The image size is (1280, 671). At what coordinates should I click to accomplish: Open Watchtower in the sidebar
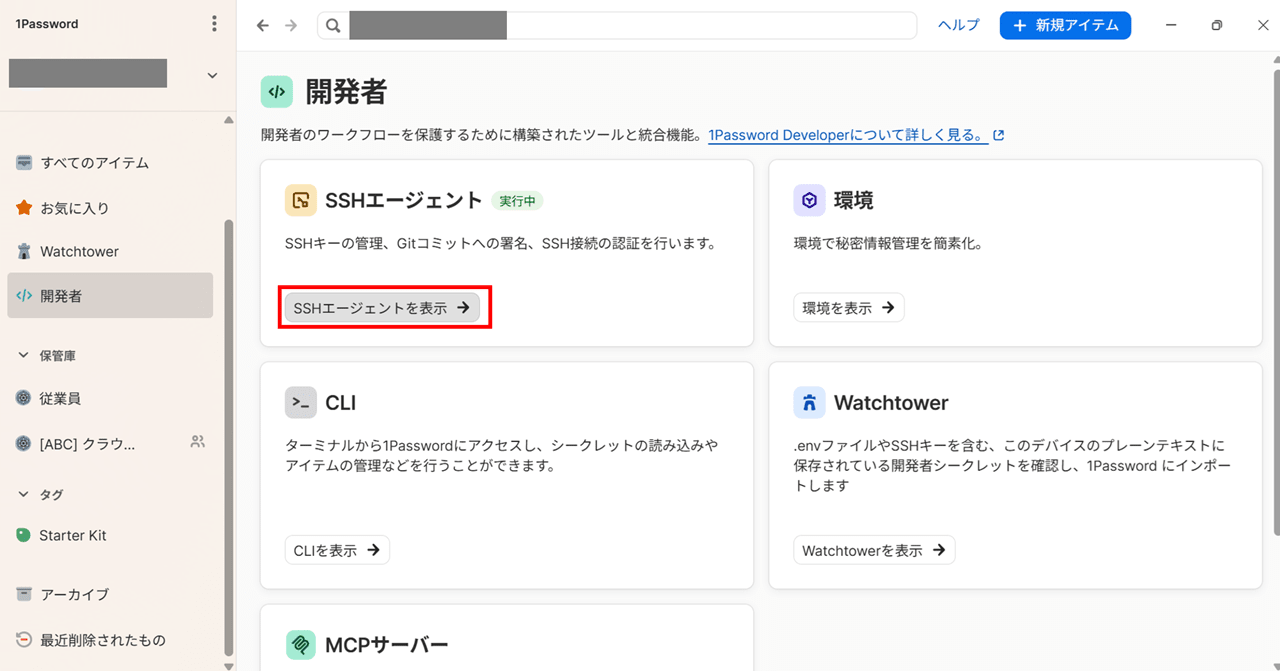pyautogui.click(x=110, y=251)
